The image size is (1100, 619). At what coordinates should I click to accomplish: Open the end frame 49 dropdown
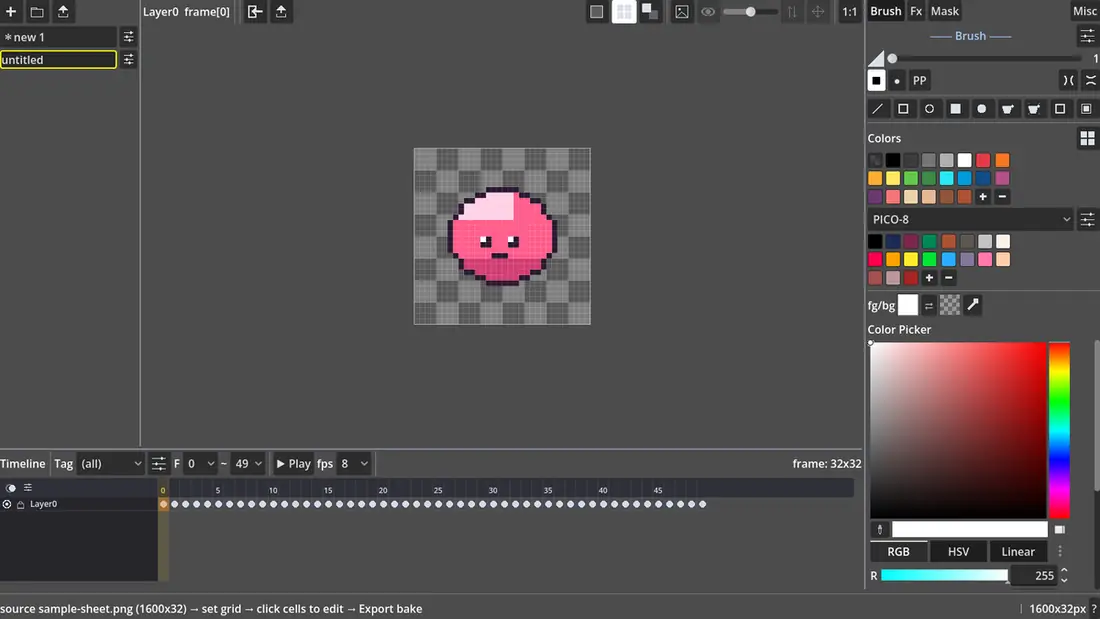coord(248,464)
